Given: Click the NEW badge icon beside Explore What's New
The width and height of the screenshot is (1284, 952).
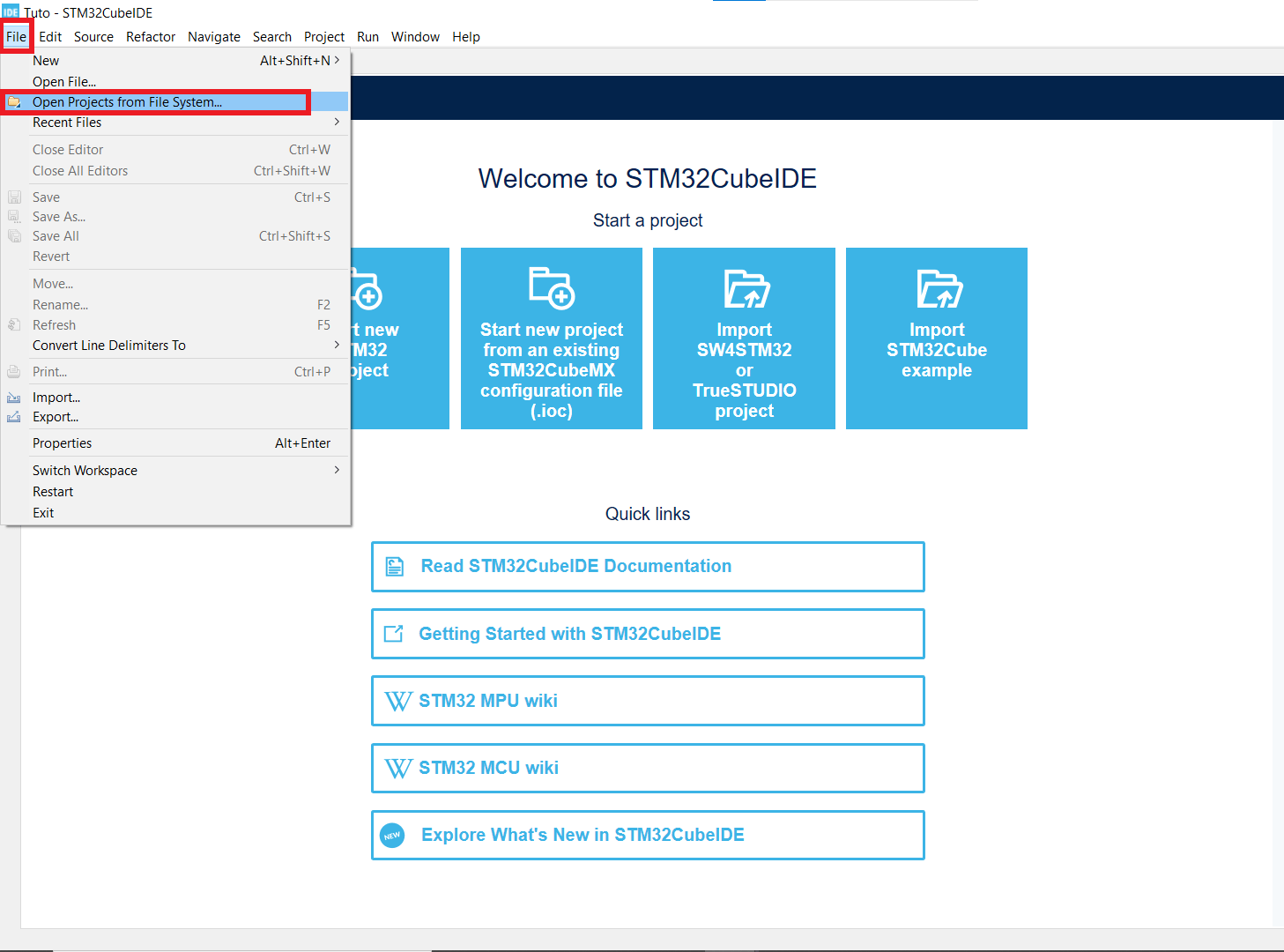Looking at the screenshot, I should (392, 836).
